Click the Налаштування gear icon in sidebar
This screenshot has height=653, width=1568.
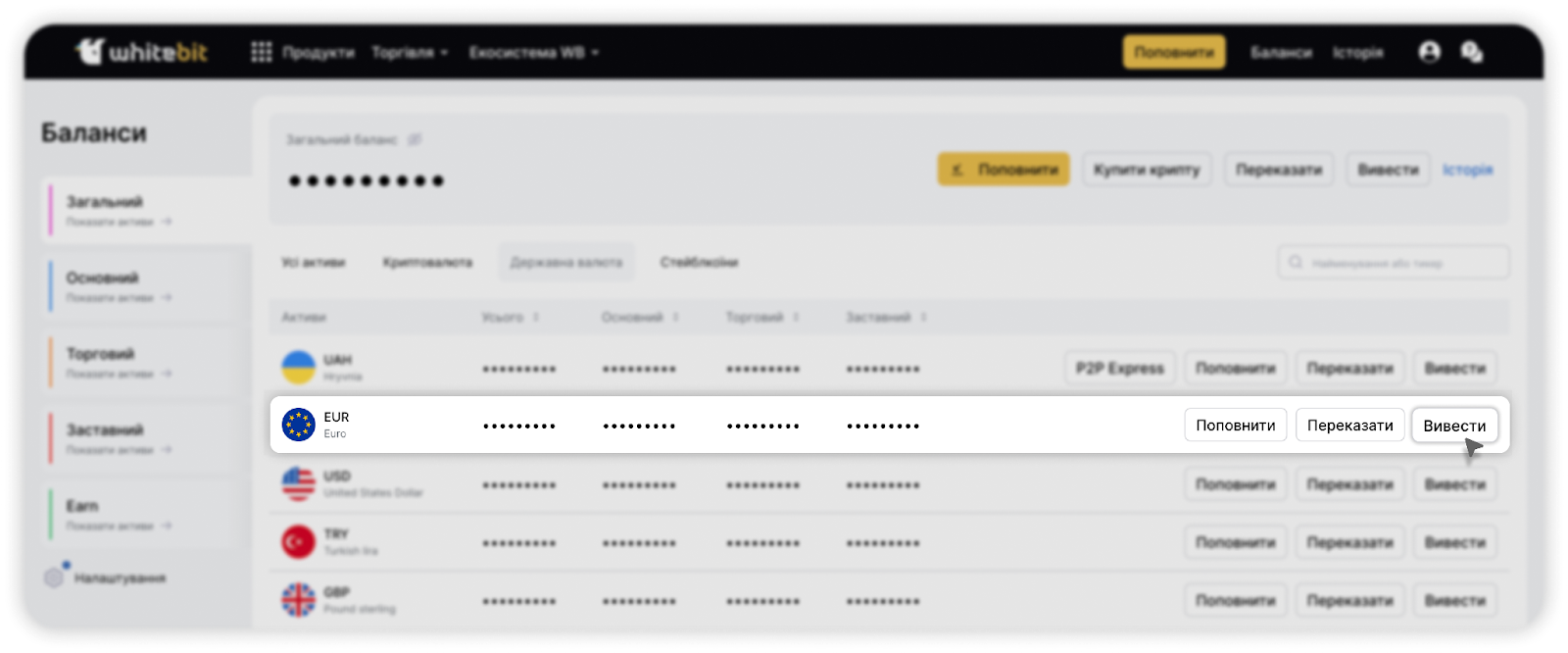click(x=55, y=578)
